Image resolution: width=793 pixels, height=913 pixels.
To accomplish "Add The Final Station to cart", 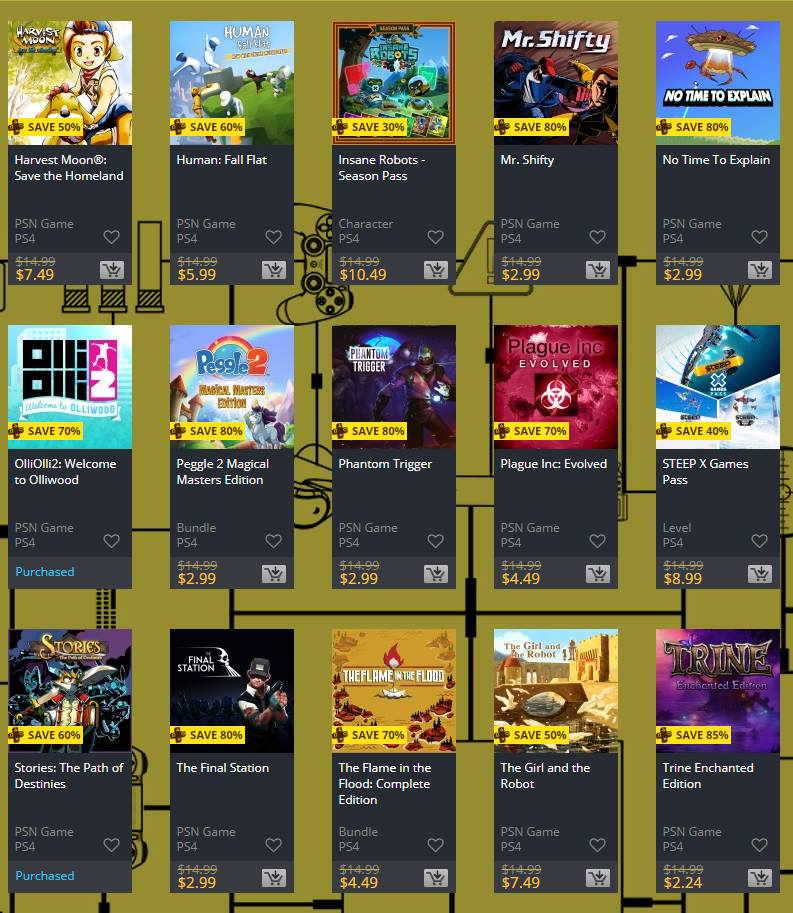I will [x=274, y=877].
